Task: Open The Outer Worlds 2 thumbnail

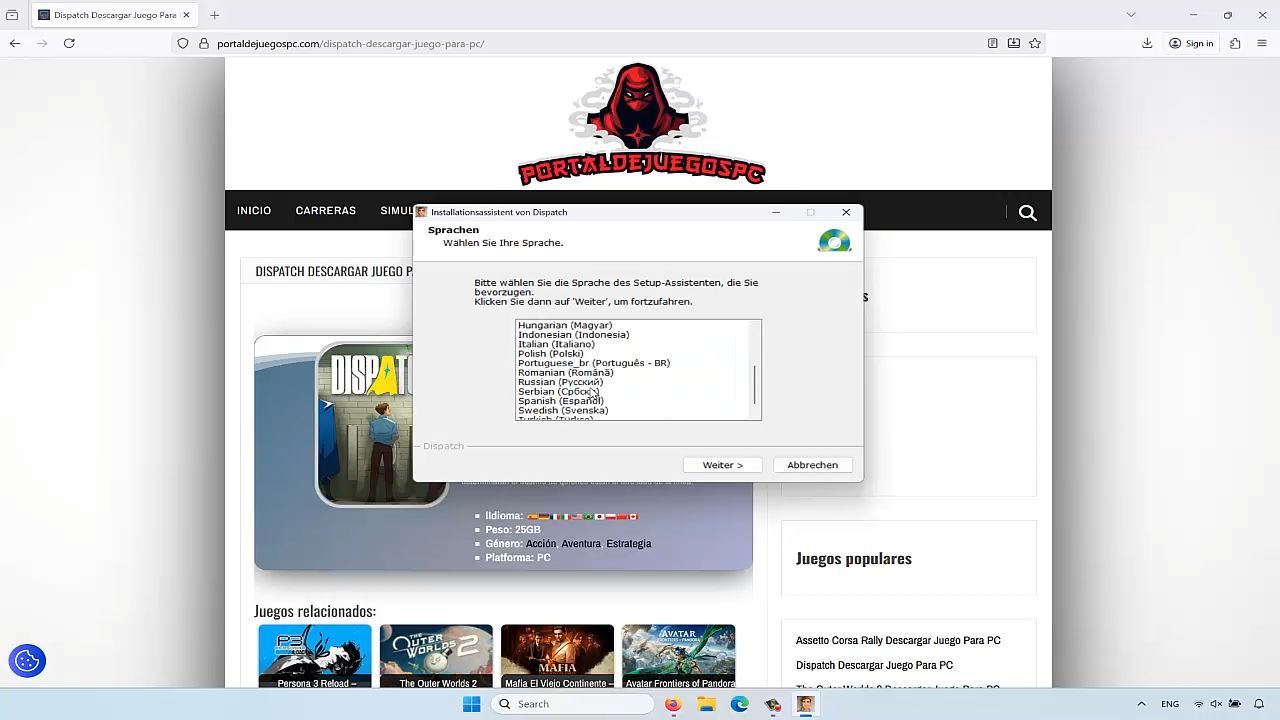Action: pos(437,656)
